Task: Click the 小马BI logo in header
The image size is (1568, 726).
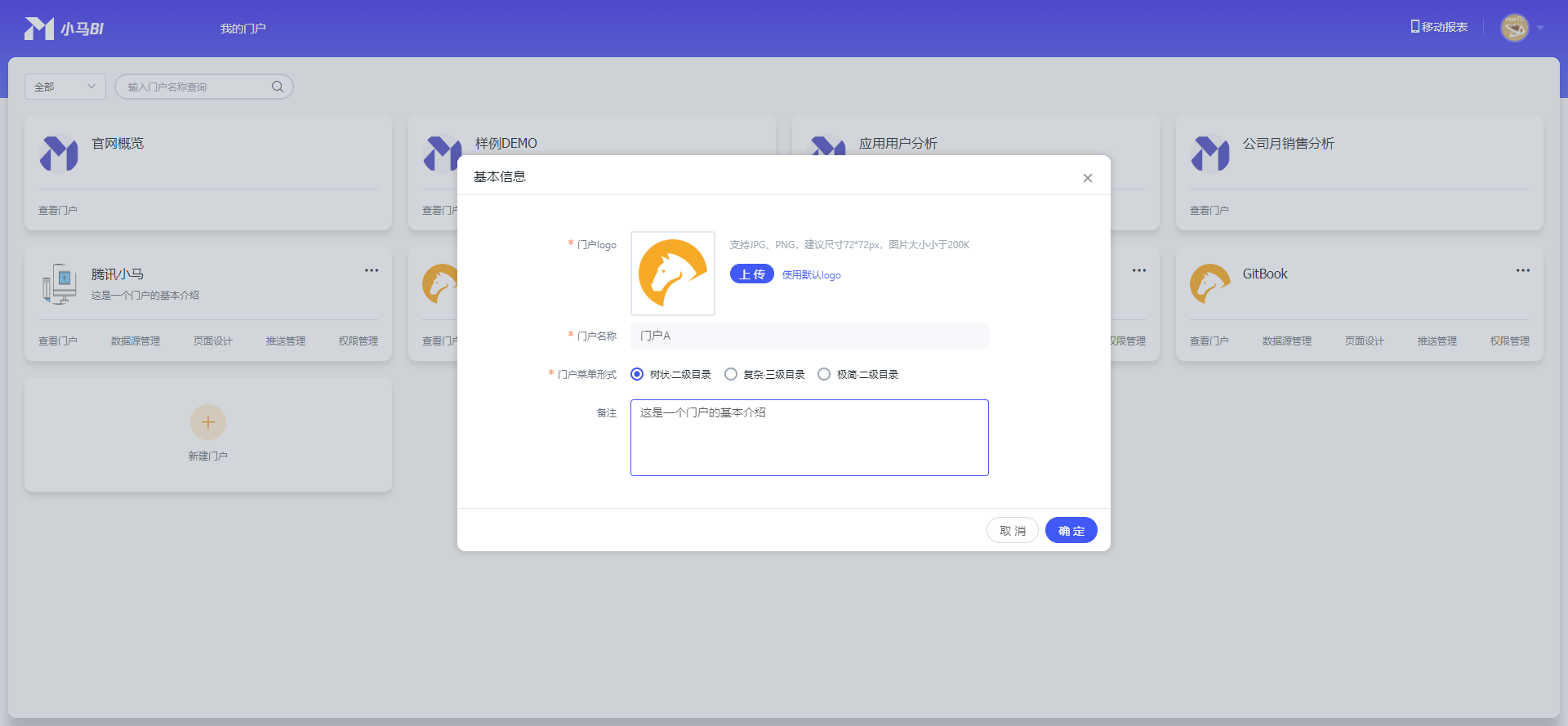Action: pyautogui.click(x=64, y=29)
